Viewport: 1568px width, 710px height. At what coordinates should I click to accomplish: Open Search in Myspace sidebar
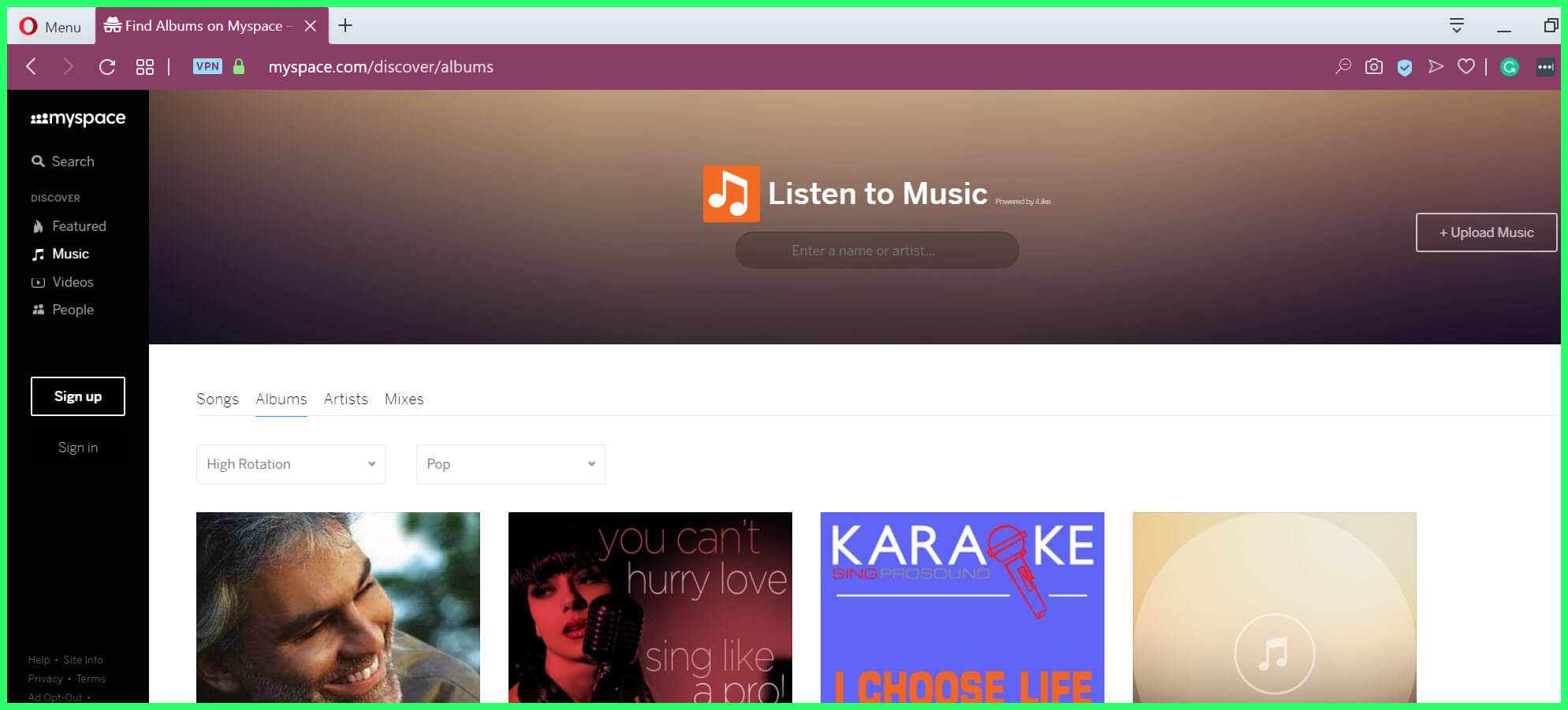pos(63,161)
